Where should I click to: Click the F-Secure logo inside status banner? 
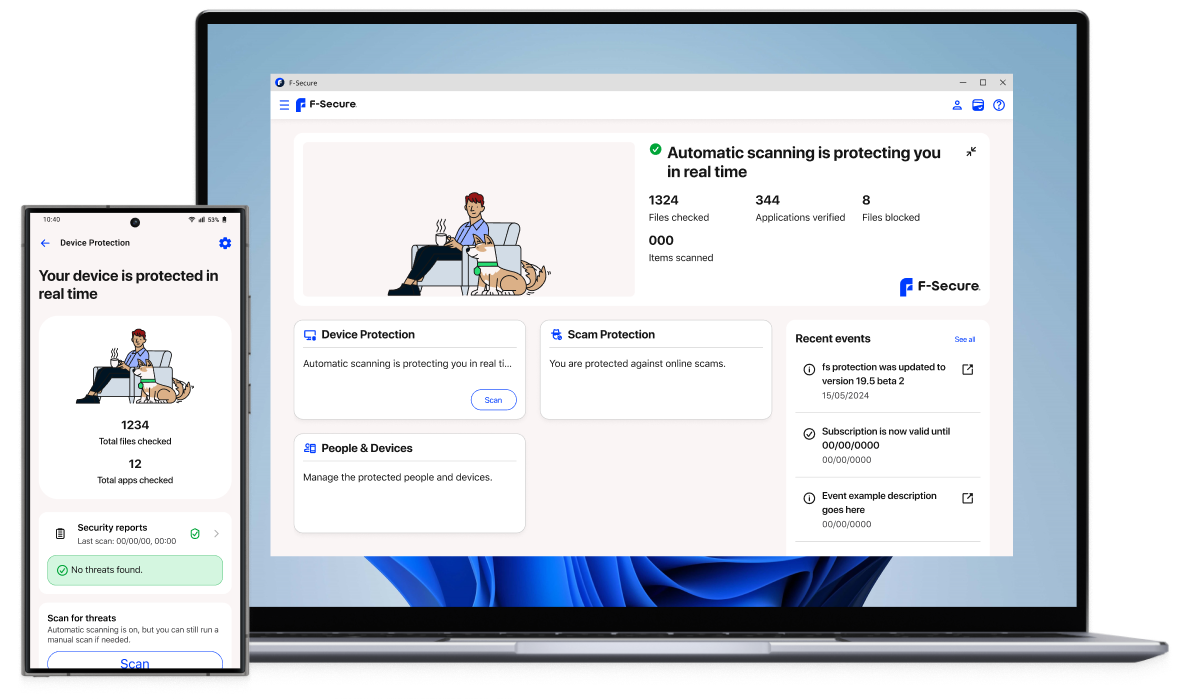point(940,287)
